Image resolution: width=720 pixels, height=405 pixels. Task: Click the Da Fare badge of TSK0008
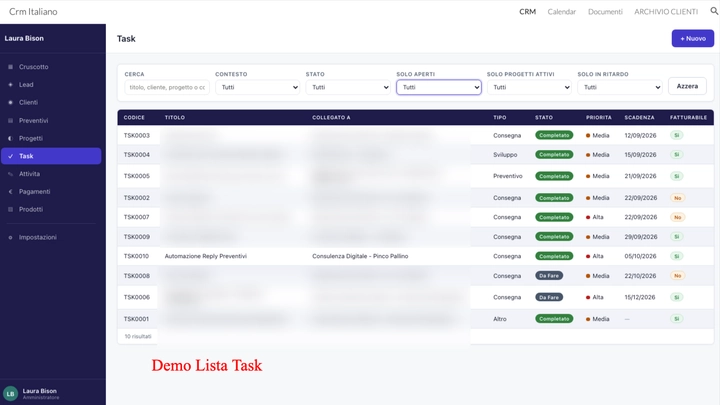[549, 276]
